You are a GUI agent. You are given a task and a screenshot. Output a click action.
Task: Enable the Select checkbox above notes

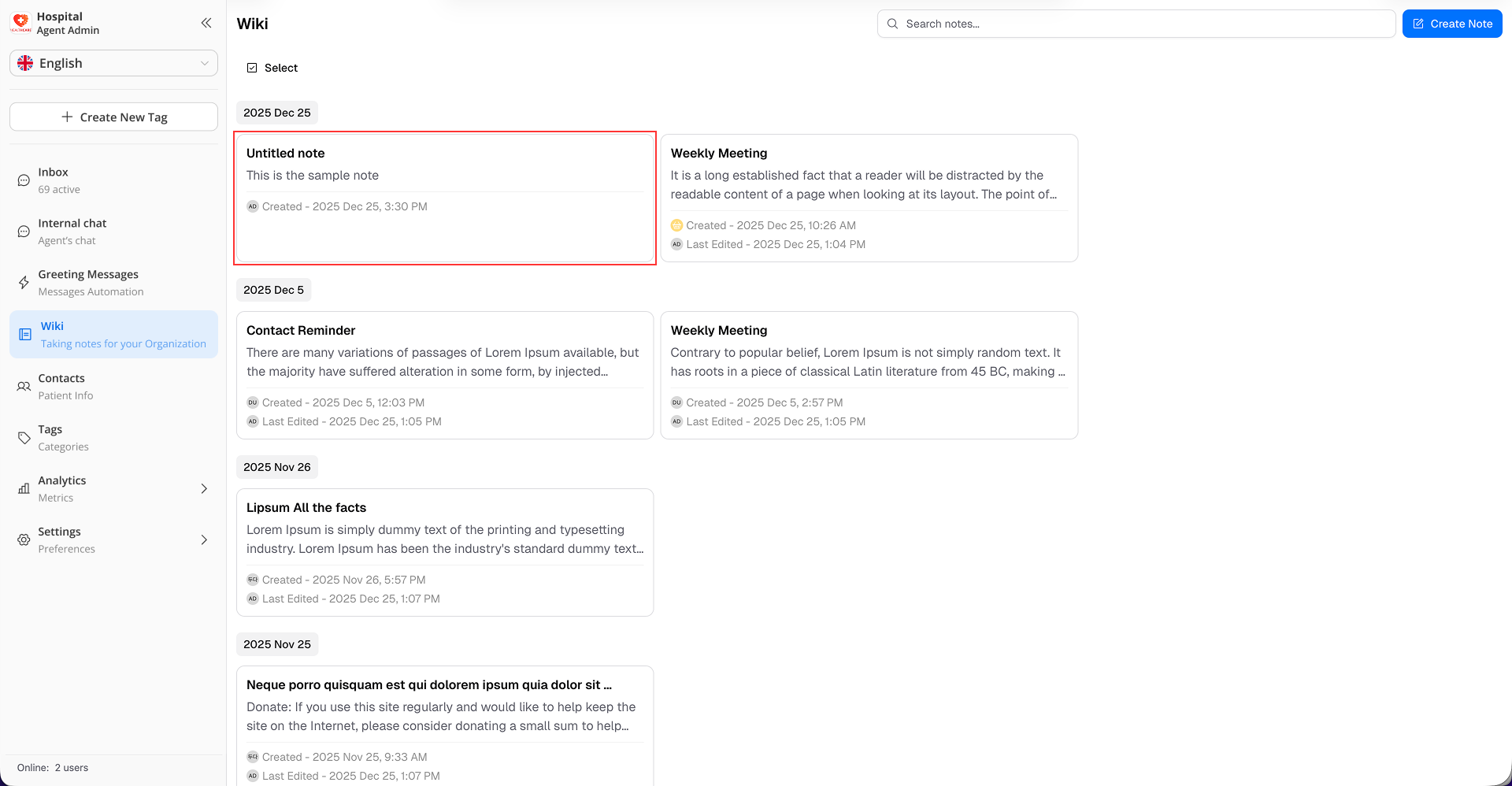tap(252, 68)
